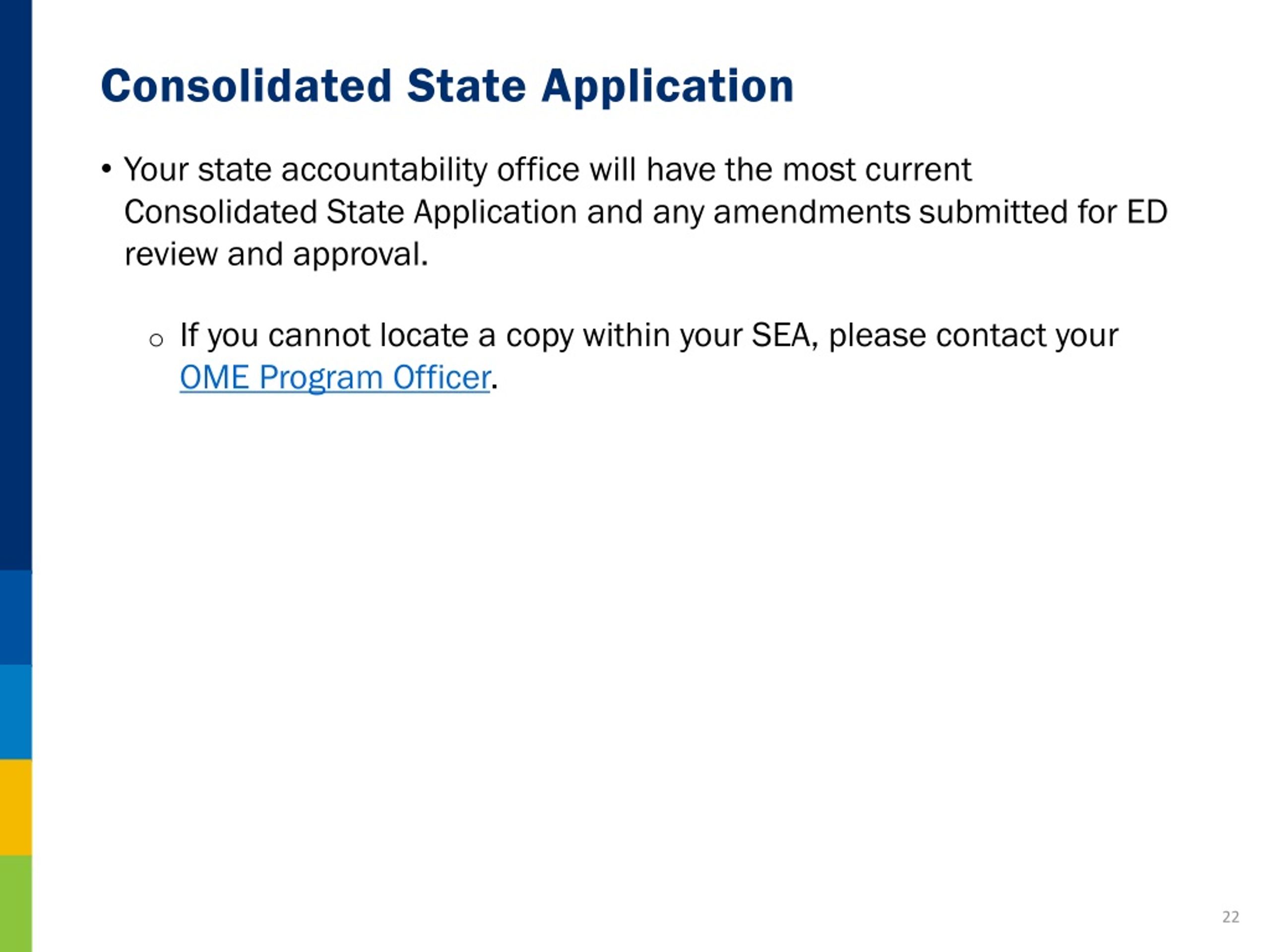Click 'review and approval.' text line

click(x=277, y=255)
